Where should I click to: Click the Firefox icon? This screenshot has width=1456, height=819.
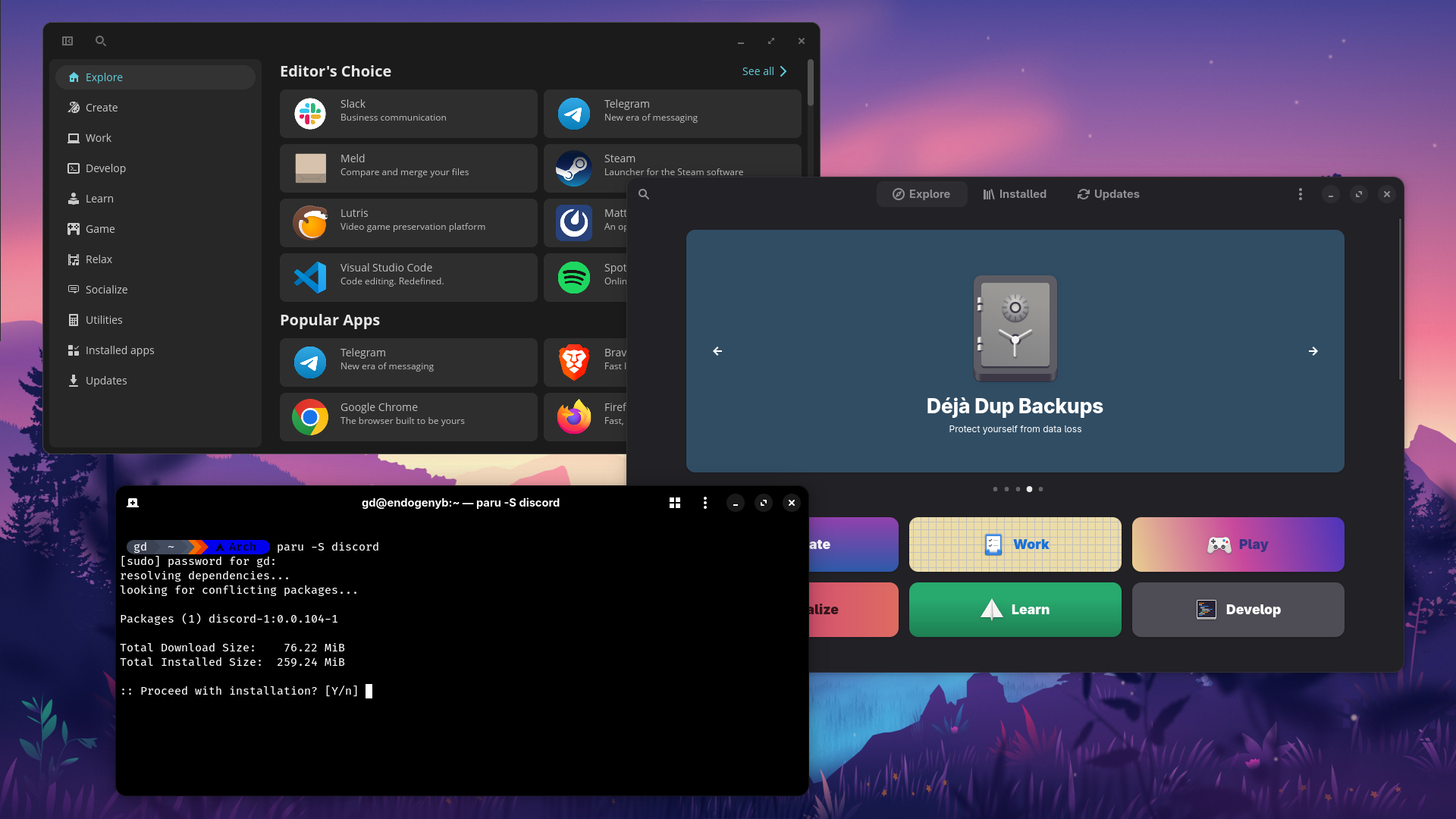(574, 417)
